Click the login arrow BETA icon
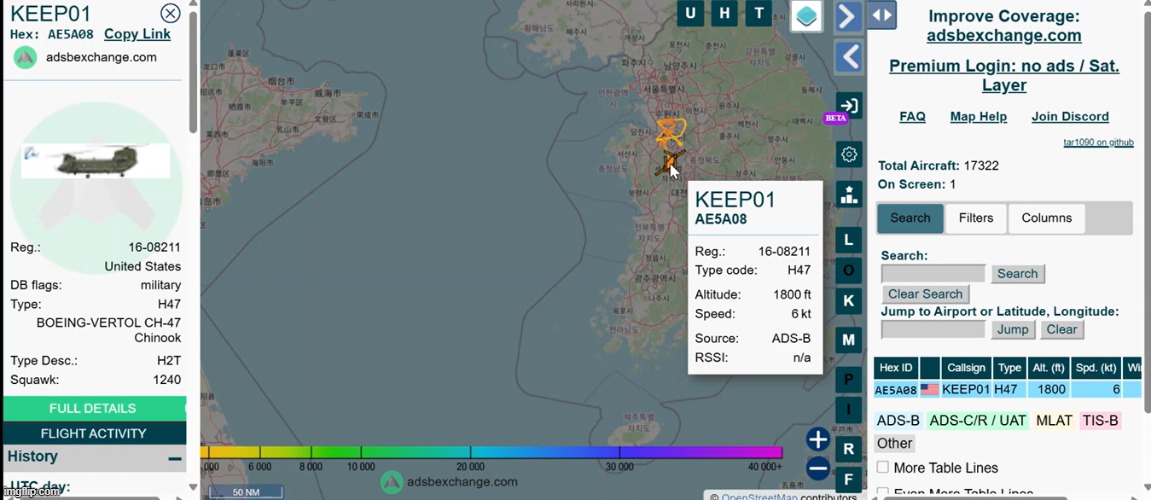Screen dimensions: 1151x500 click(x=849, y=106)
